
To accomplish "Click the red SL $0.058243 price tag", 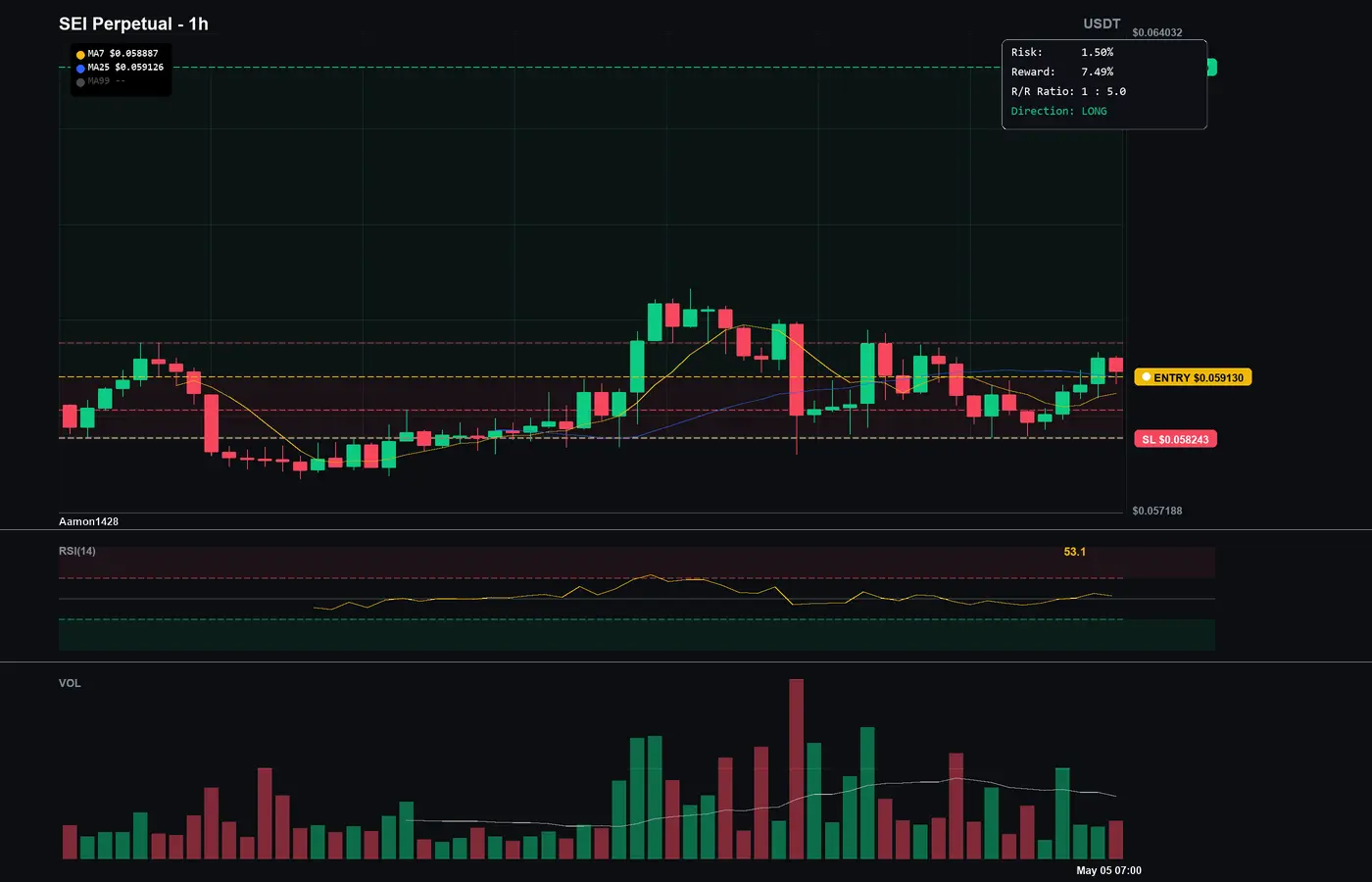I will pos(1175,439).
